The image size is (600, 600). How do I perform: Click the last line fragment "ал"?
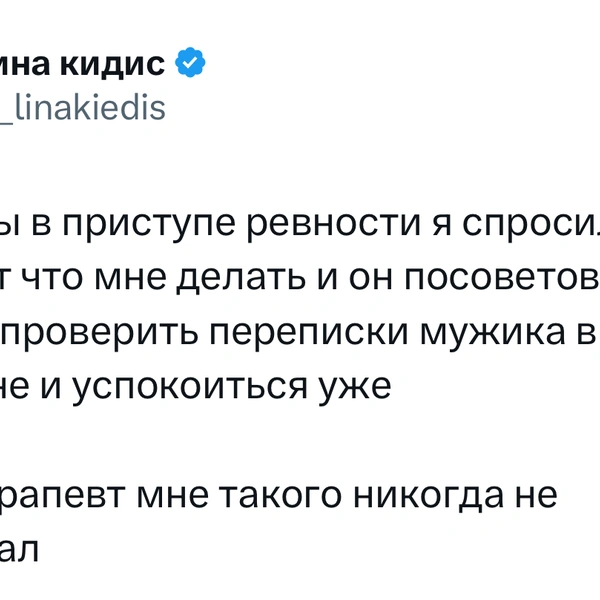pyautogui.click(x=19, y=551)
